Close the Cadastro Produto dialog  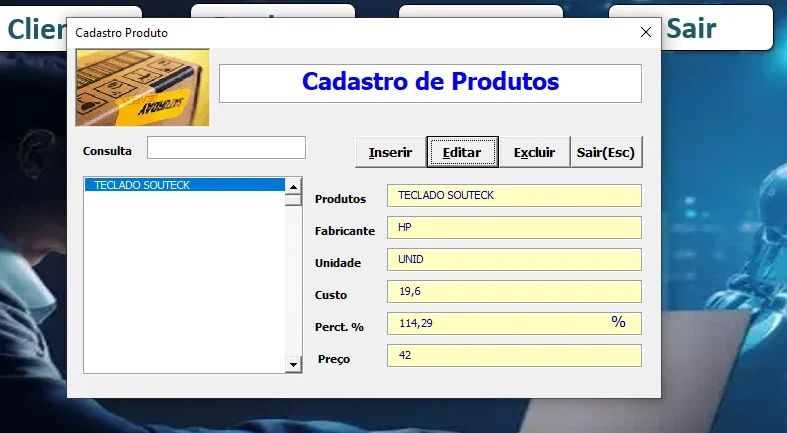pos(646,33)
